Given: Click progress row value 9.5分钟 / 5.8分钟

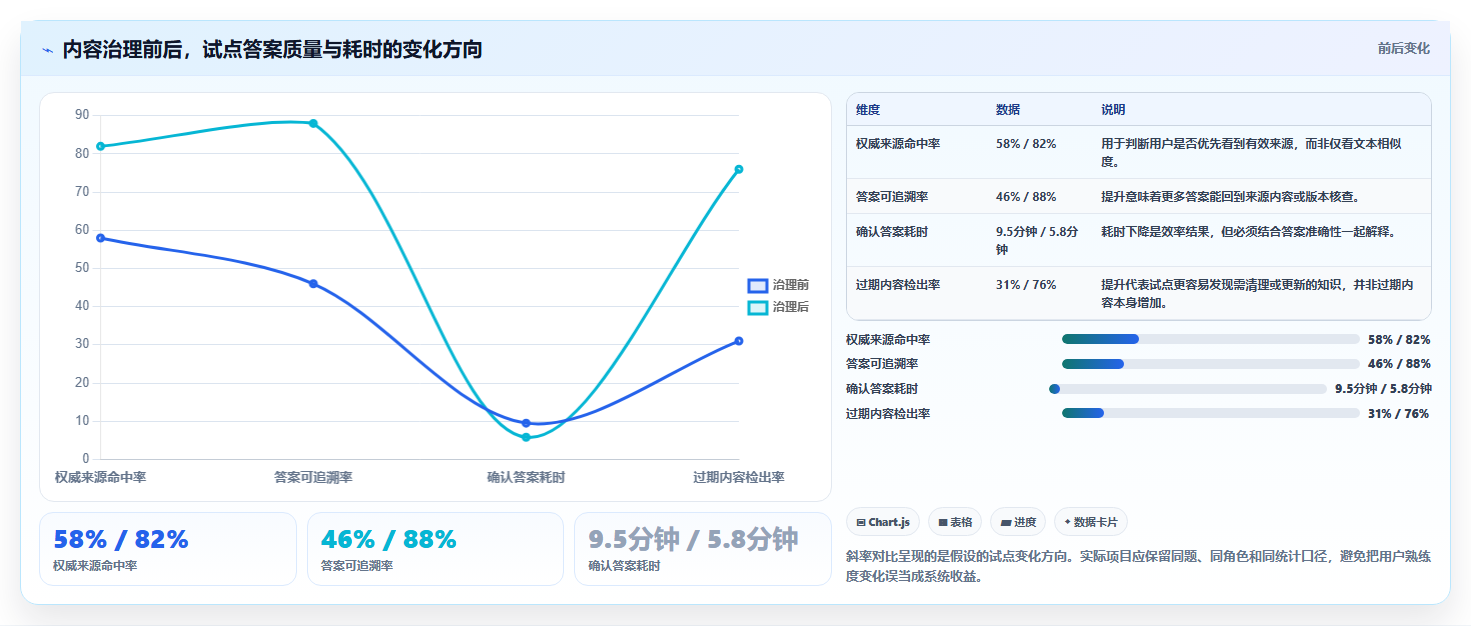Looking at the screenshot, I should pyautogui.click(x=1383, y=389).
